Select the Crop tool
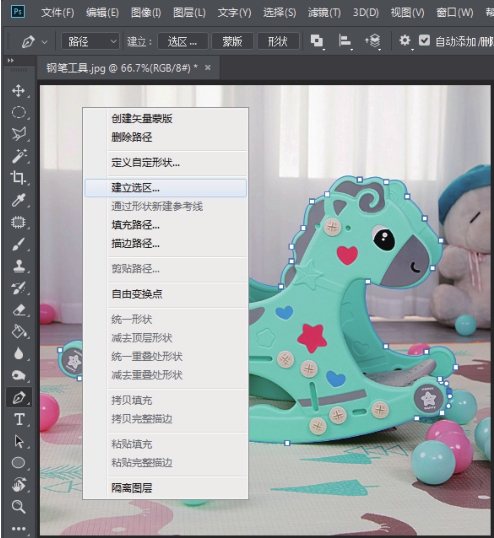The image size is (494, 538). (18, 178)
